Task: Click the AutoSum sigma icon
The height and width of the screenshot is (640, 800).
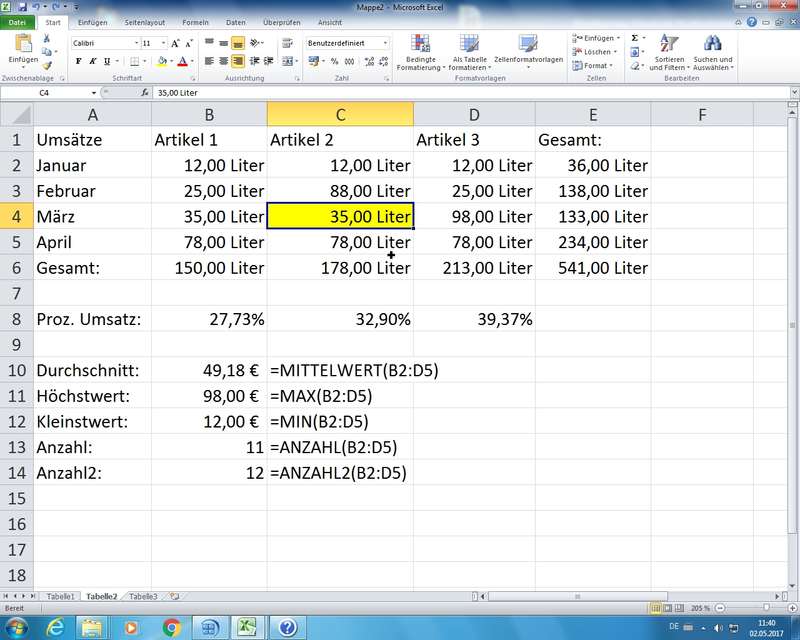Action: 635,38
